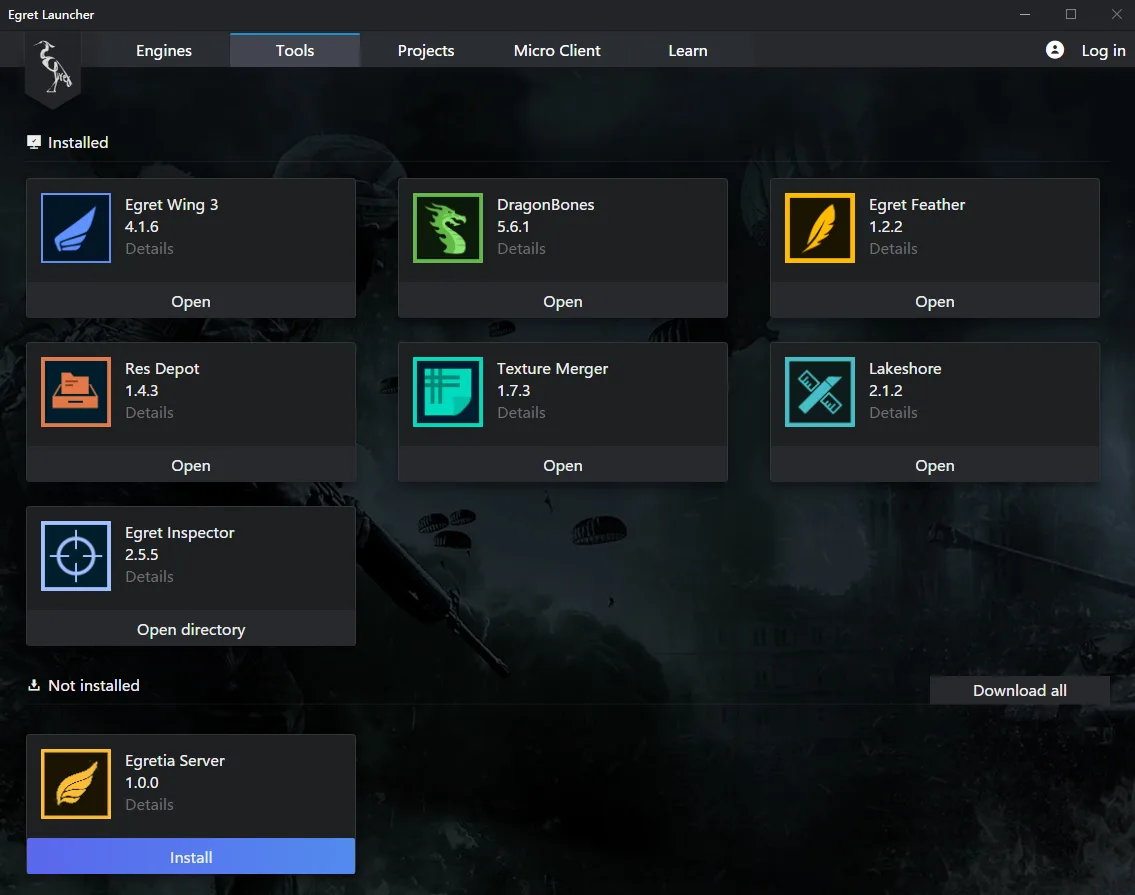This screenshot has width=1135, height=895.
Task: Open DragonBones tool
Action: (563, 301)
